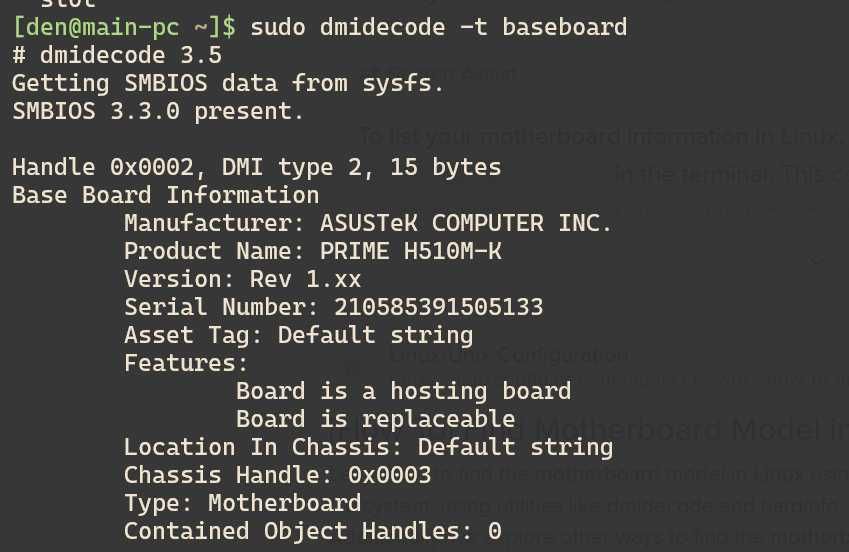Click the "Base Board Information" heading
Screen dimensions: 849x552
[165, 195]
